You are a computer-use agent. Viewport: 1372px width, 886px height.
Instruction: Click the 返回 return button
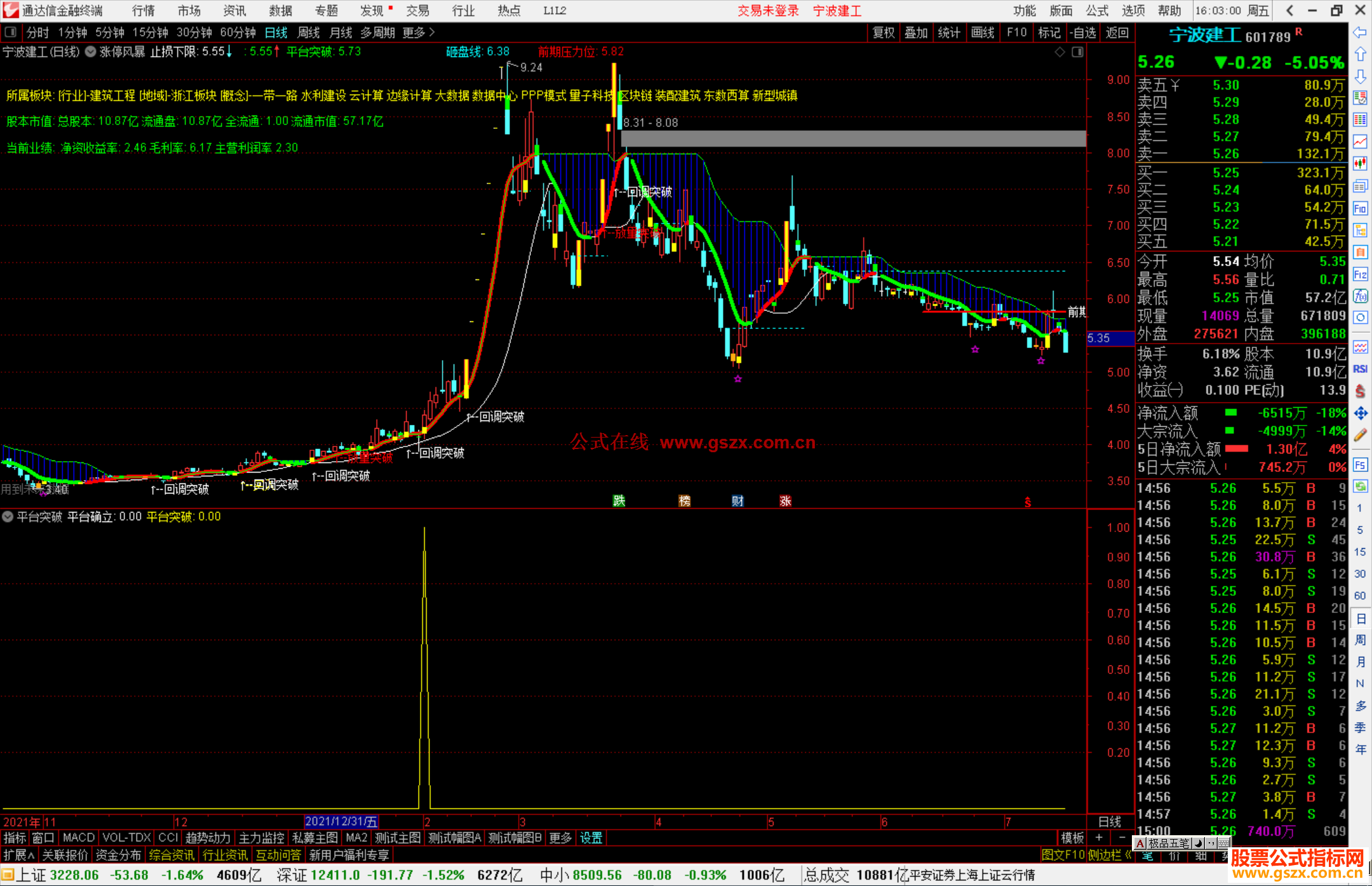click(x=1117, y=32)
